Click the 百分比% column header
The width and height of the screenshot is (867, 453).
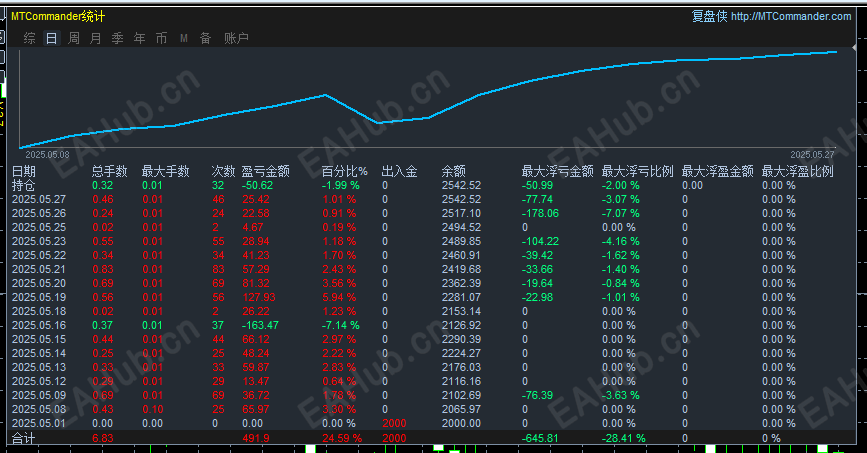tap(344, 171)
